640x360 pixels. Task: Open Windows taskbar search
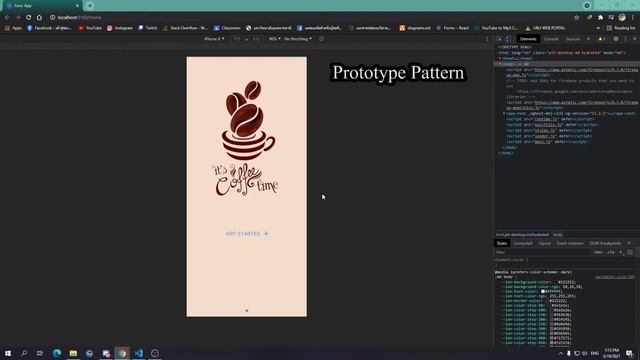point(24,353)
